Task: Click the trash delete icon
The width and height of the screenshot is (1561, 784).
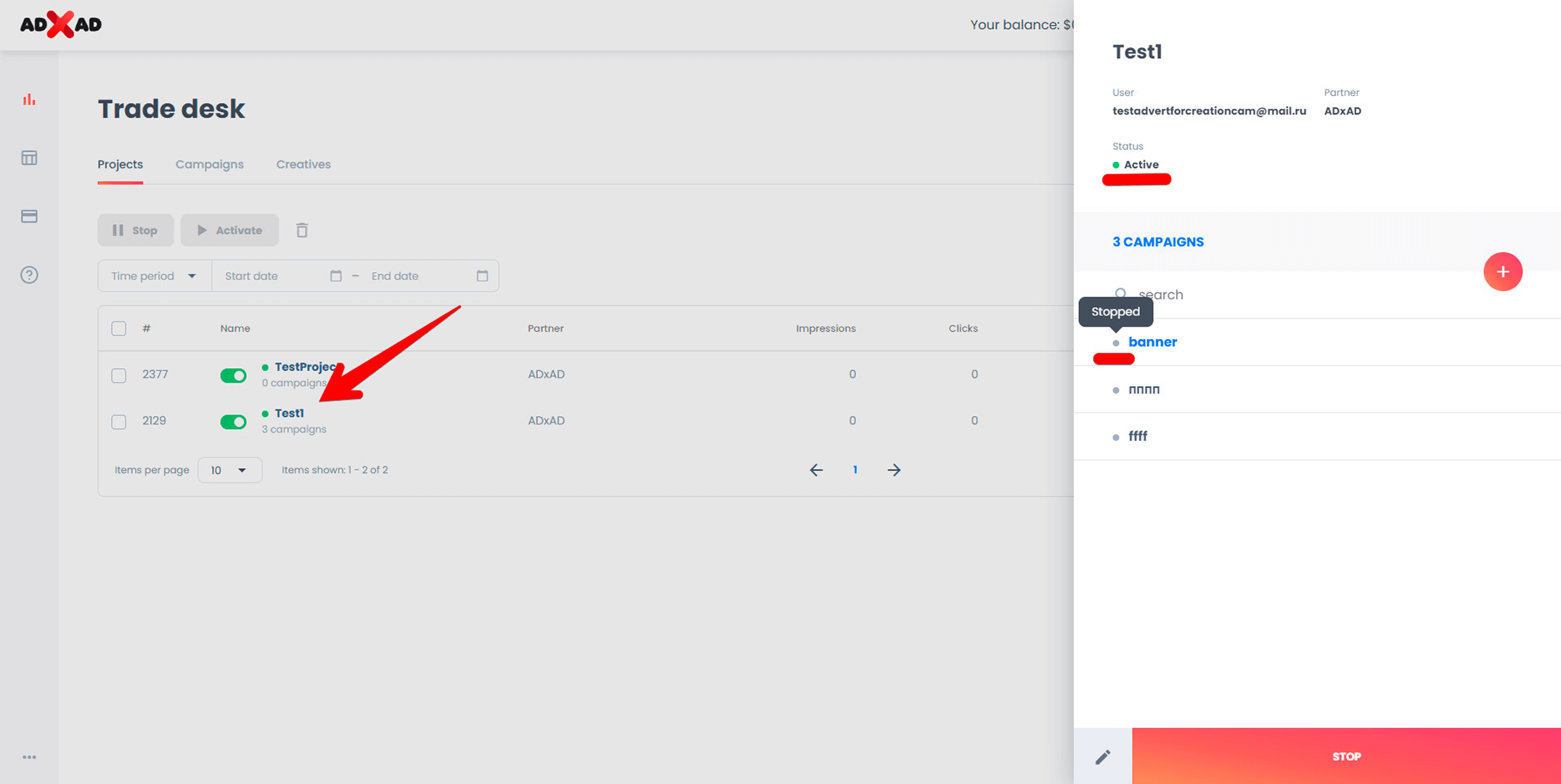Action: pos(302,230)
